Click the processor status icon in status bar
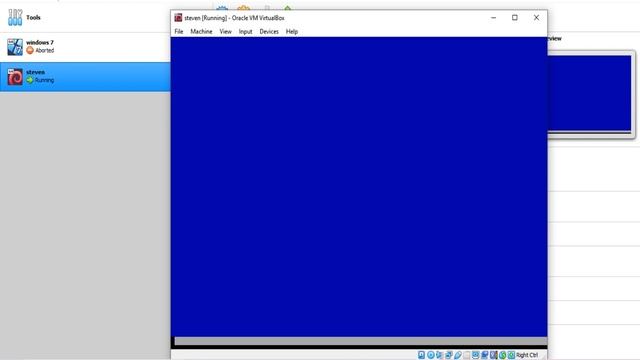The image size is (640, 360). pos(493,355)
